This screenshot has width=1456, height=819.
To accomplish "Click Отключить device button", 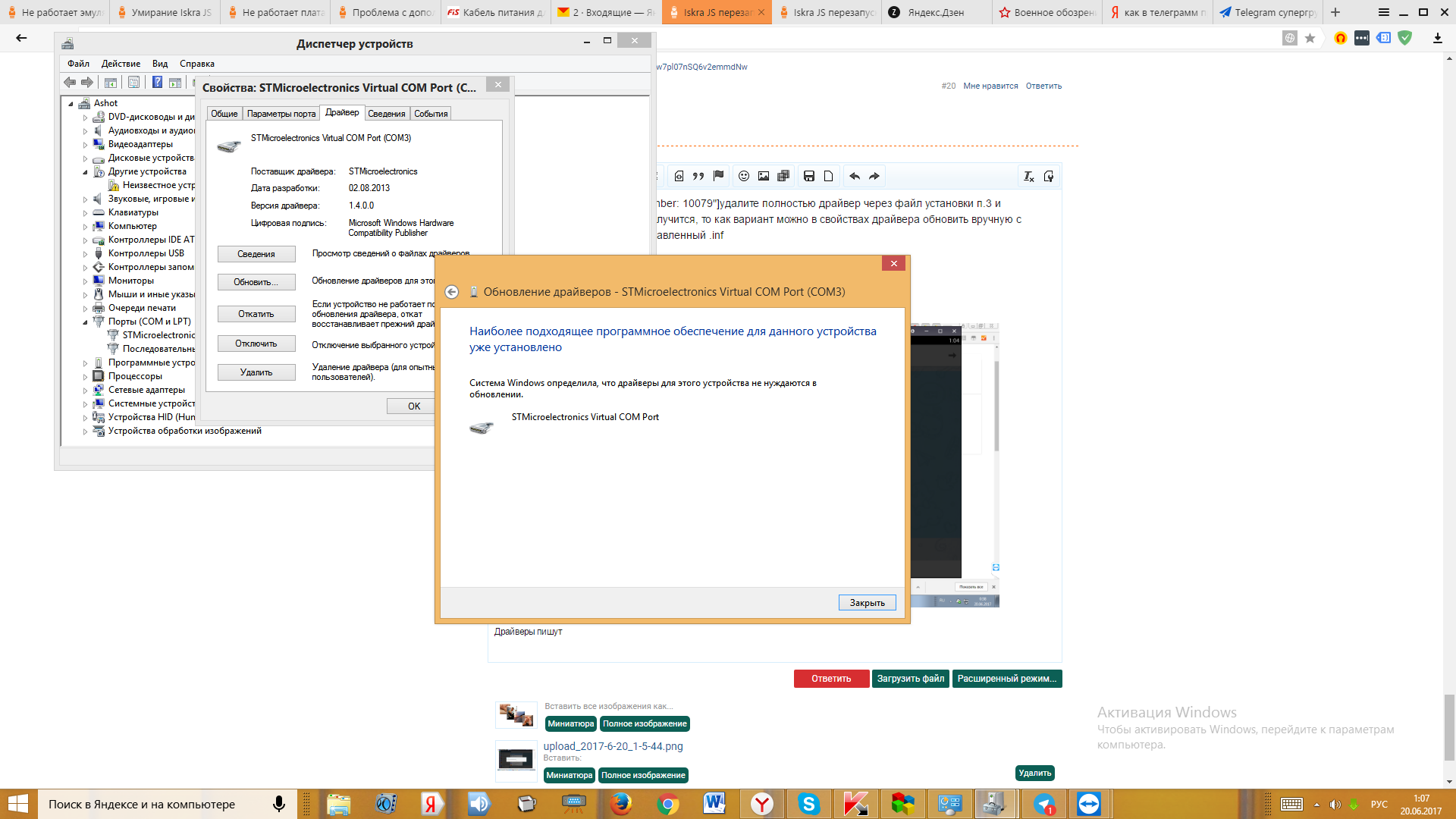I will click(x=256, y=344).
